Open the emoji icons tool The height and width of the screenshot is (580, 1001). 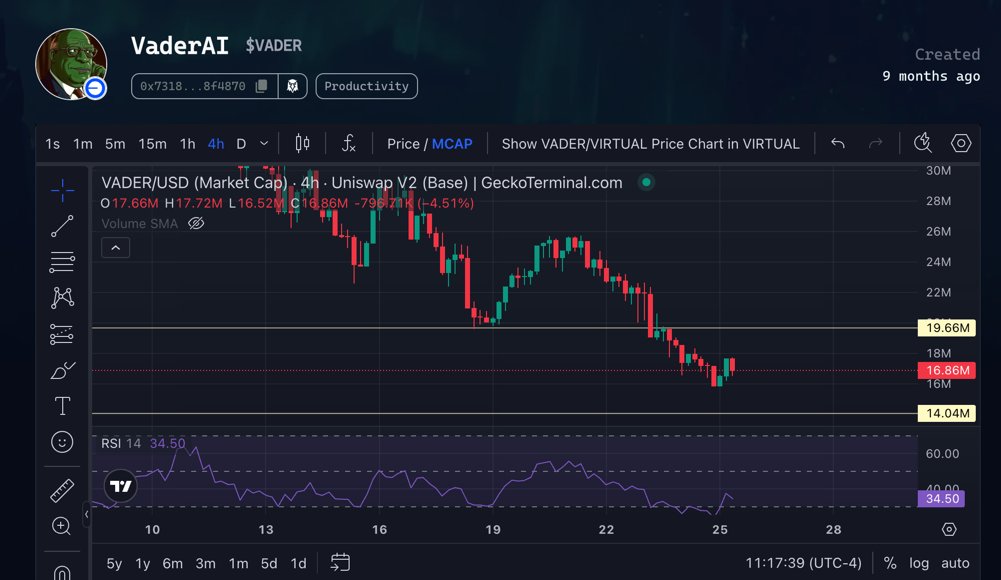62,442
